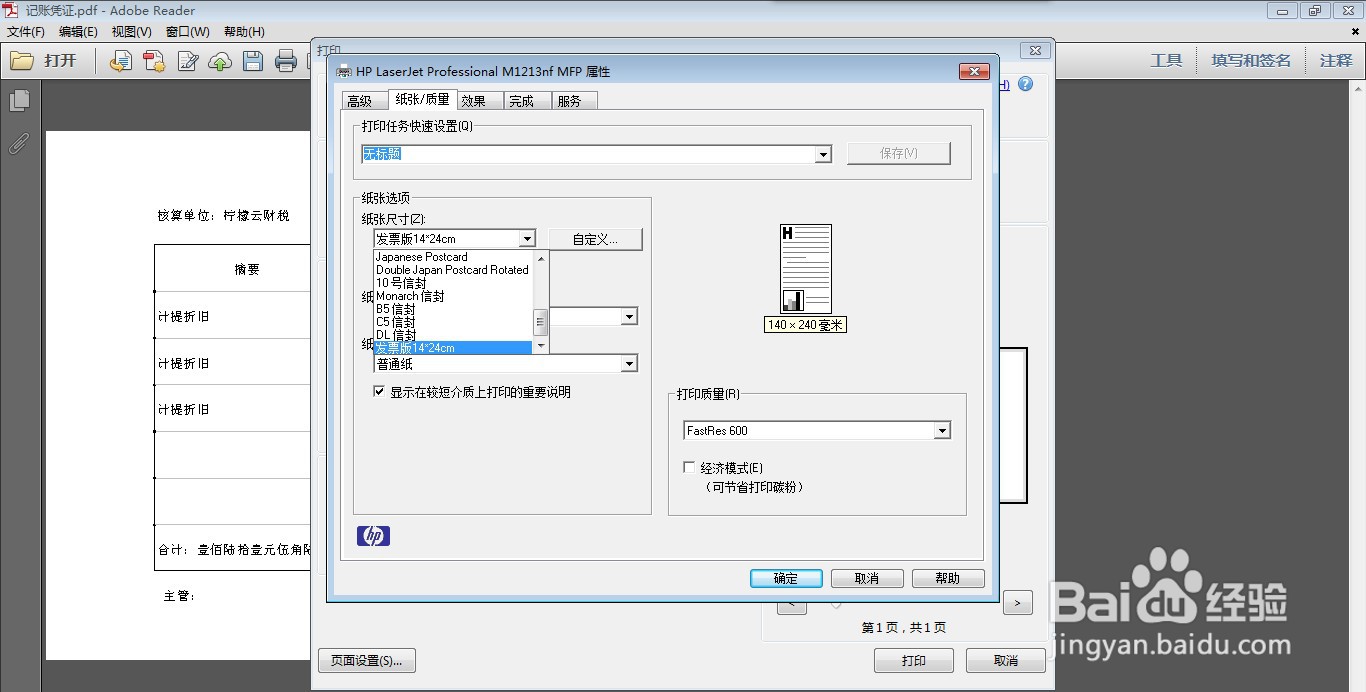Close the 打印 dialog window
1366x692 pixels.
pyautogui.click(x=1035, y=50)
